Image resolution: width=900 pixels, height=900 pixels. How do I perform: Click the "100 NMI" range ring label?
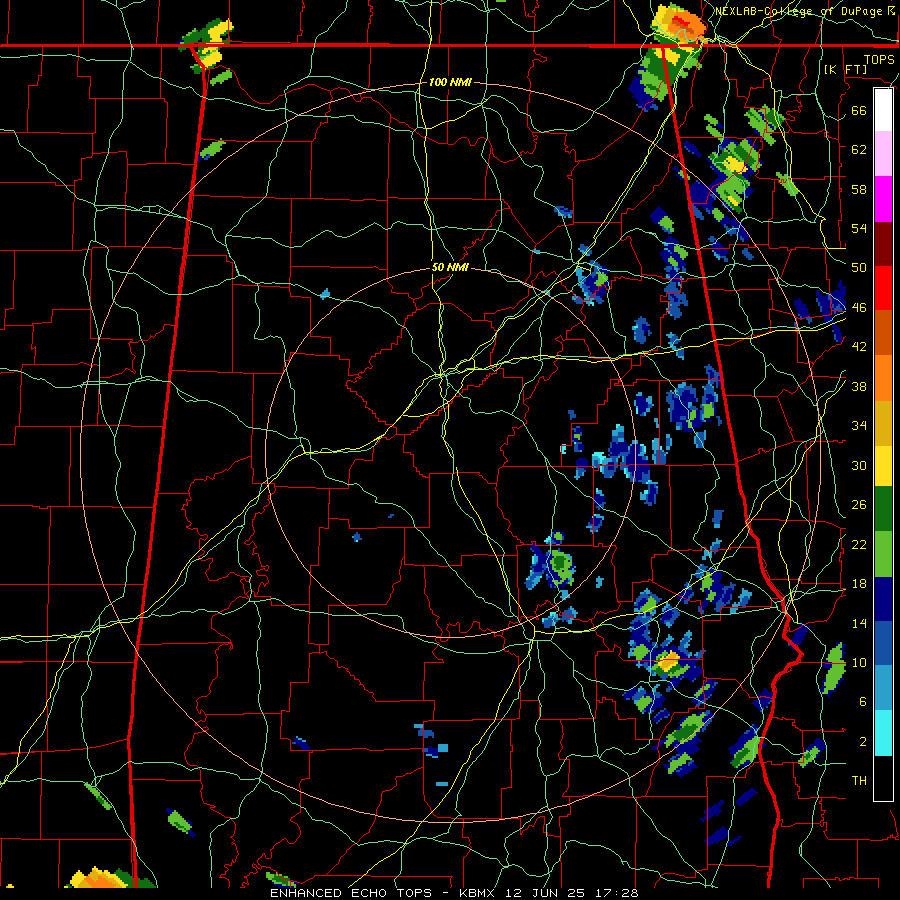tap(450, 83)
